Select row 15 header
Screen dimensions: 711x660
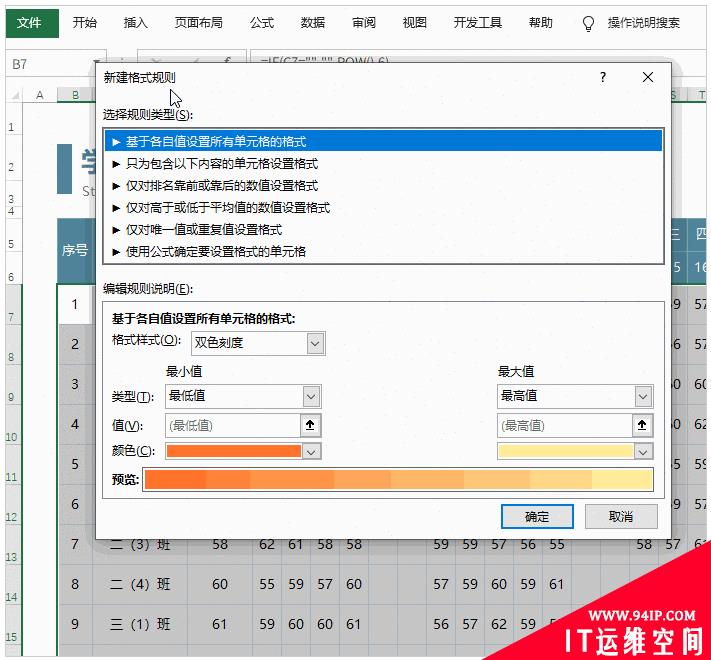click(x=13, y=624)
